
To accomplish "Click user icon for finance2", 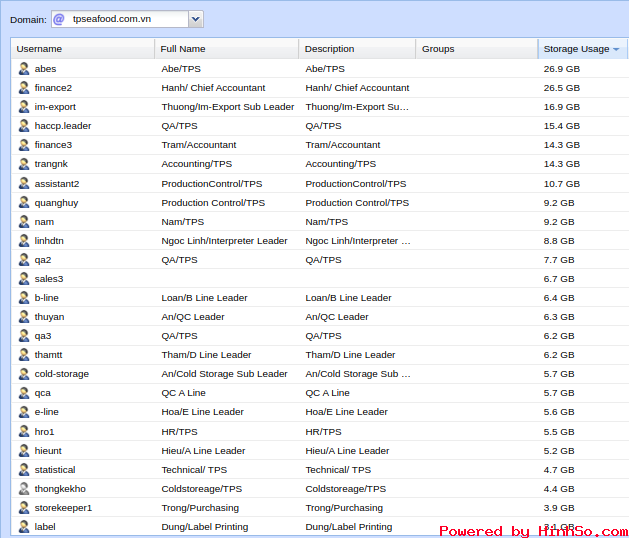I will [x=24, y=87].
